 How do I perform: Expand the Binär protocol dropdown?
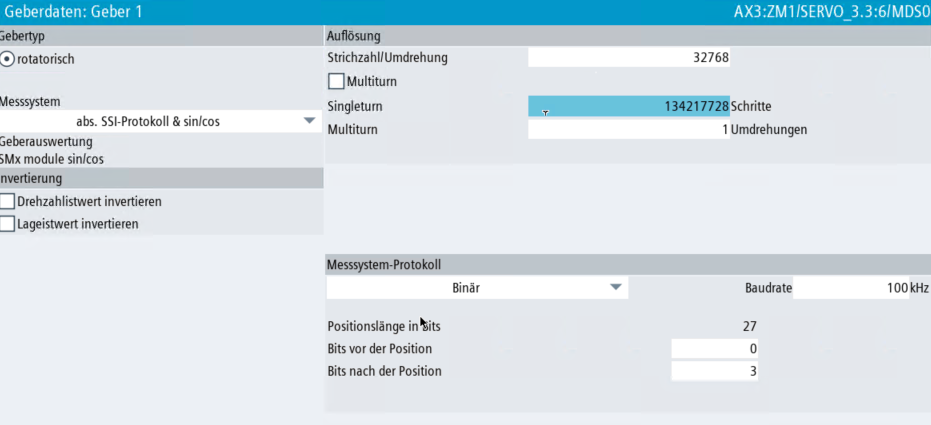(x=616, y=288)
